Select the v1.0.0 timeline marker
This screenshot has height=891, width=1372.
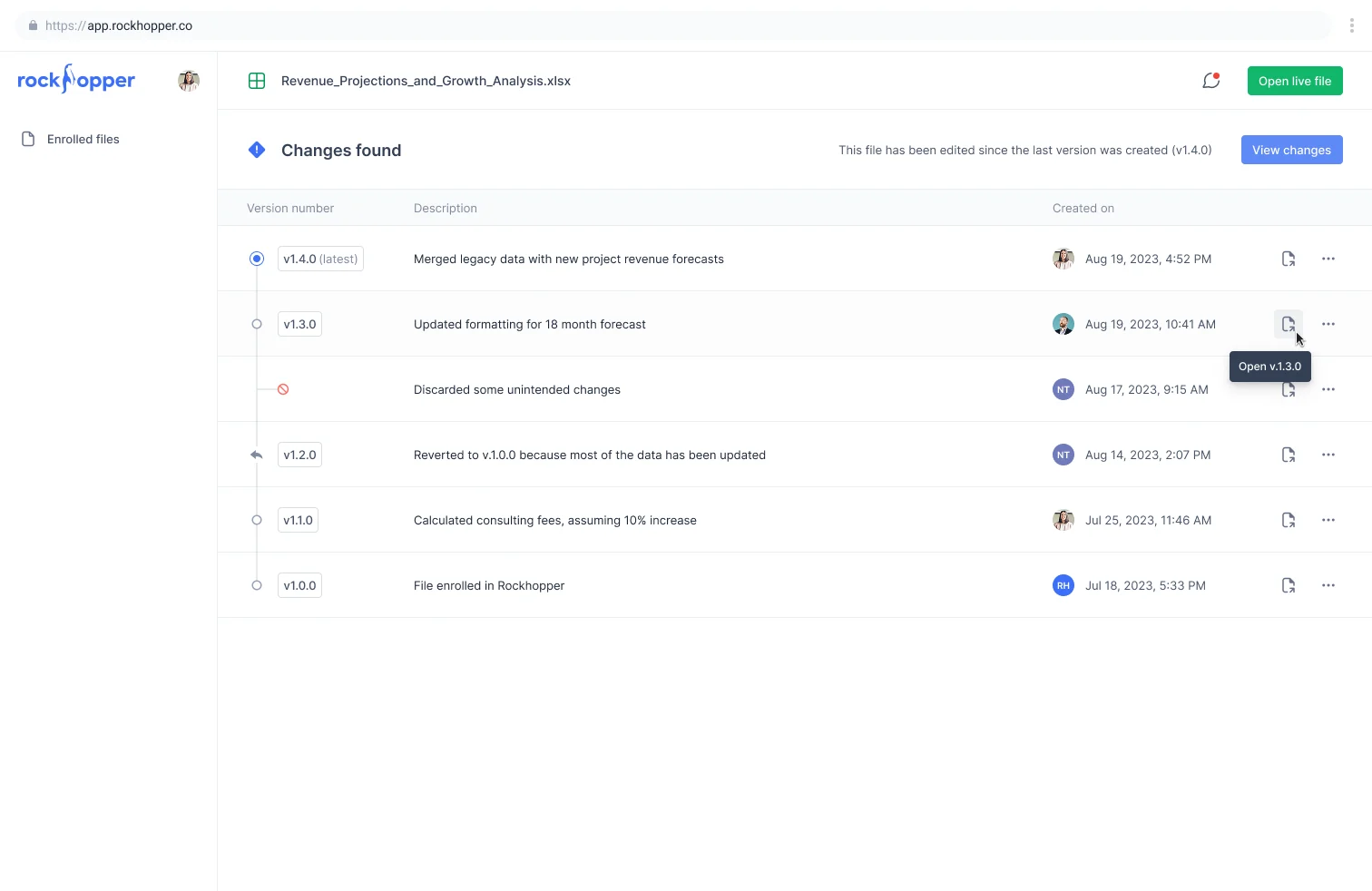[x=257, y=585]
